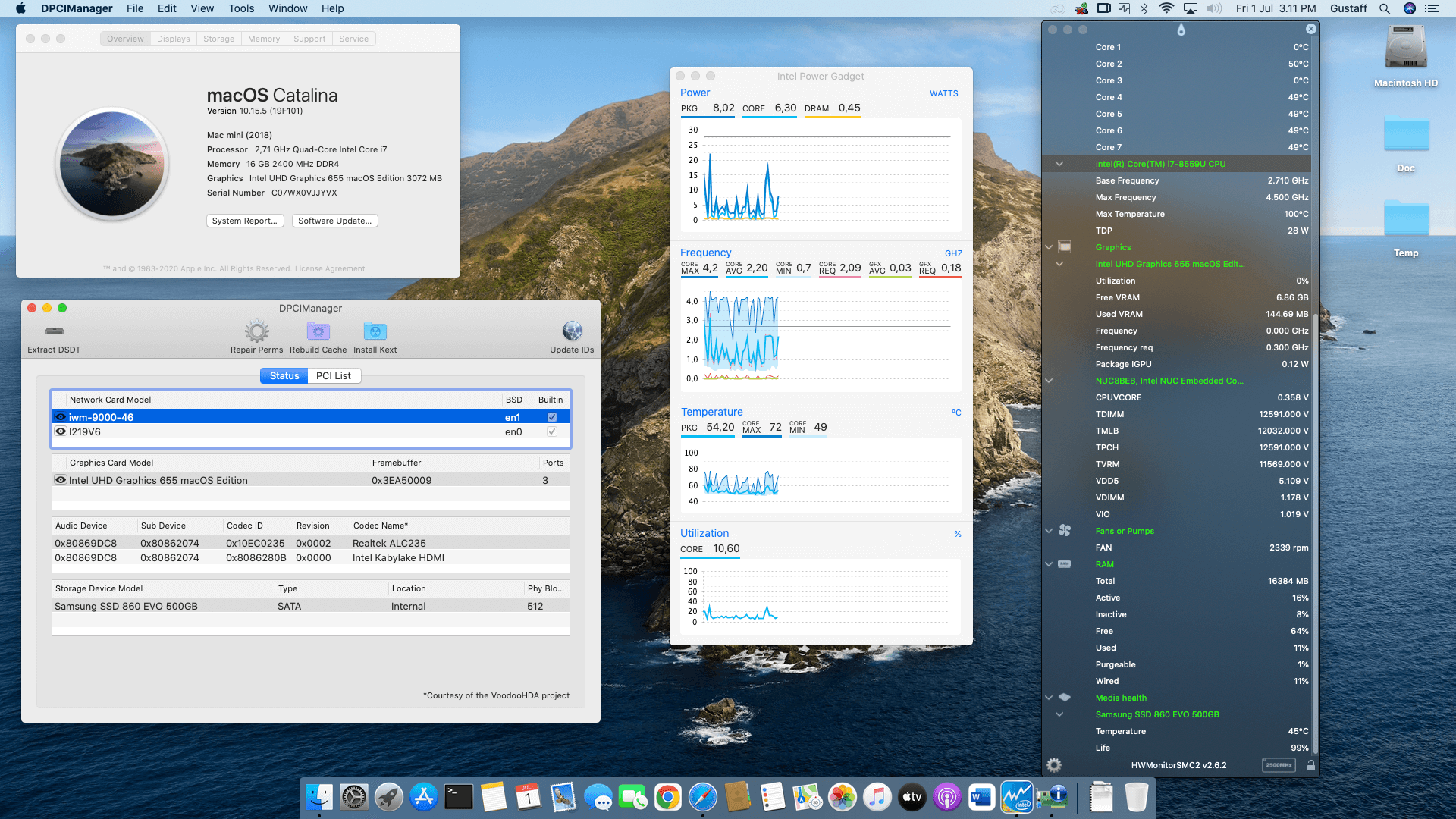This screenshot has height=819, width=1456.
Task: Toggle the eye icon for I219V6
Action: [61, 431]
